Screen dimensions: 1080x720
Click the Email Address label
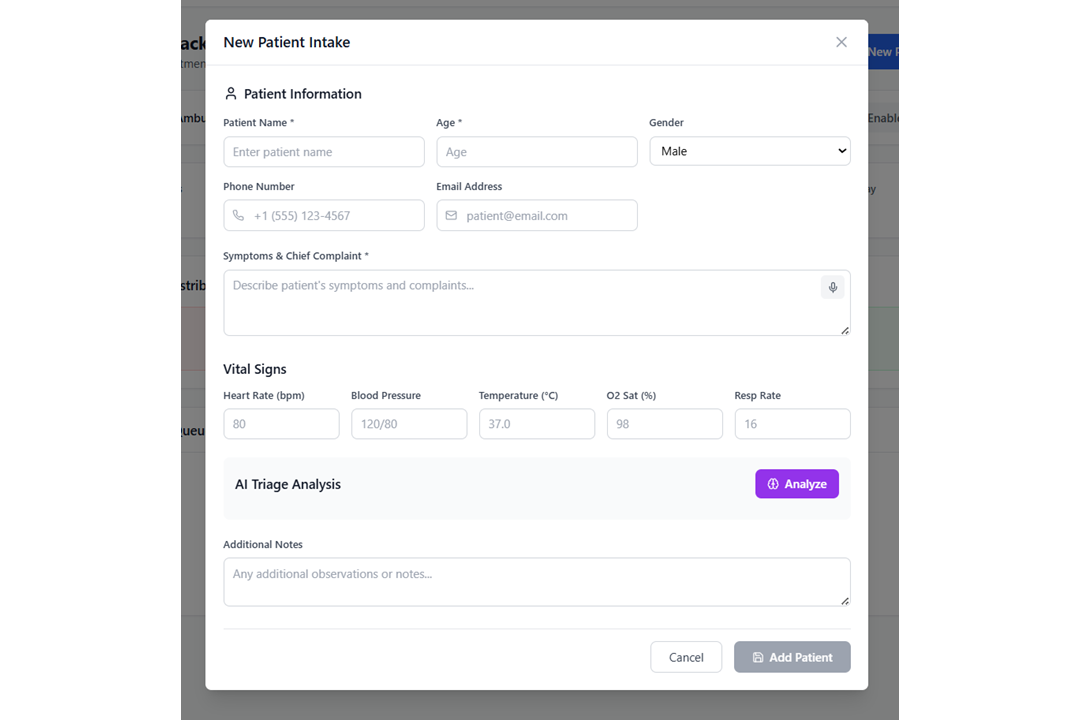pos(469,187)
